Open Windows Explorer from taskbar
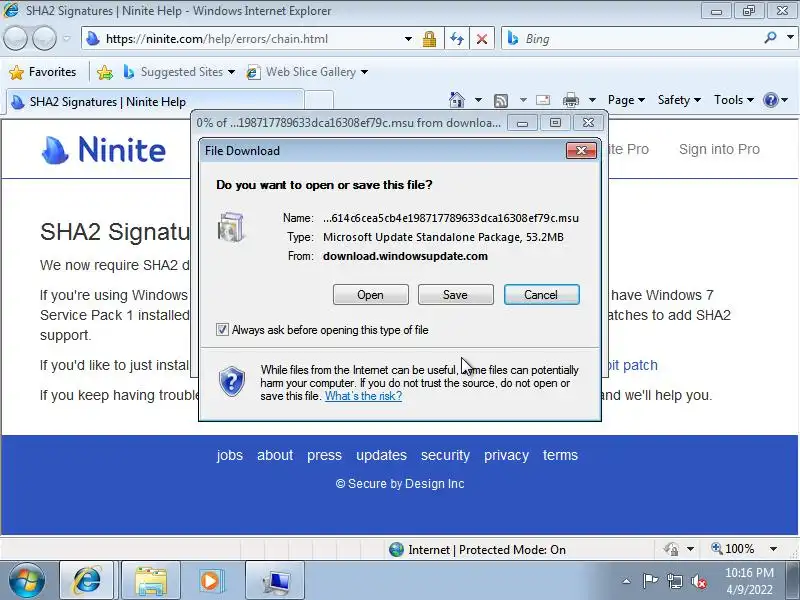 click(151, 581)
